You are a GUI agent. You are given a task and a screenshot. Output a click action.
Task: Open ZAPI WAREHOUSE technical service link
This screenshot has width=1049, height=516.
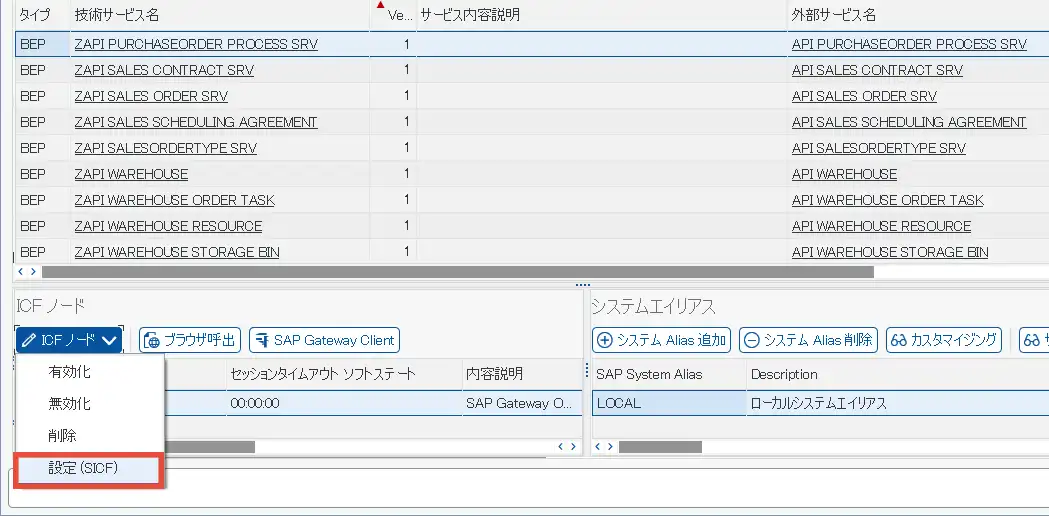point(131,174)
